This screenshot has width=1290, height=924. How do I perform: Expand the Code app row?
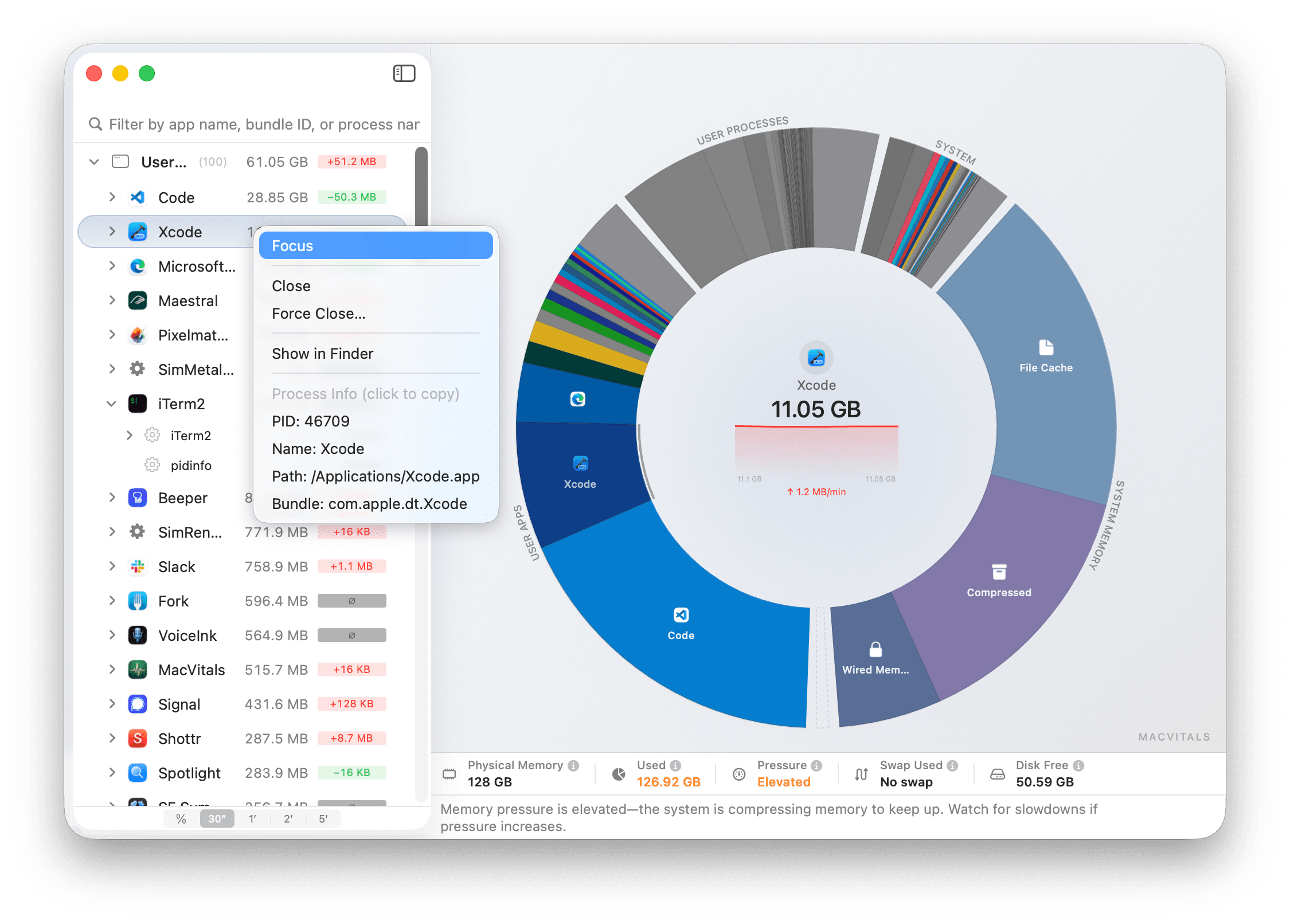(x=112, y=197)
